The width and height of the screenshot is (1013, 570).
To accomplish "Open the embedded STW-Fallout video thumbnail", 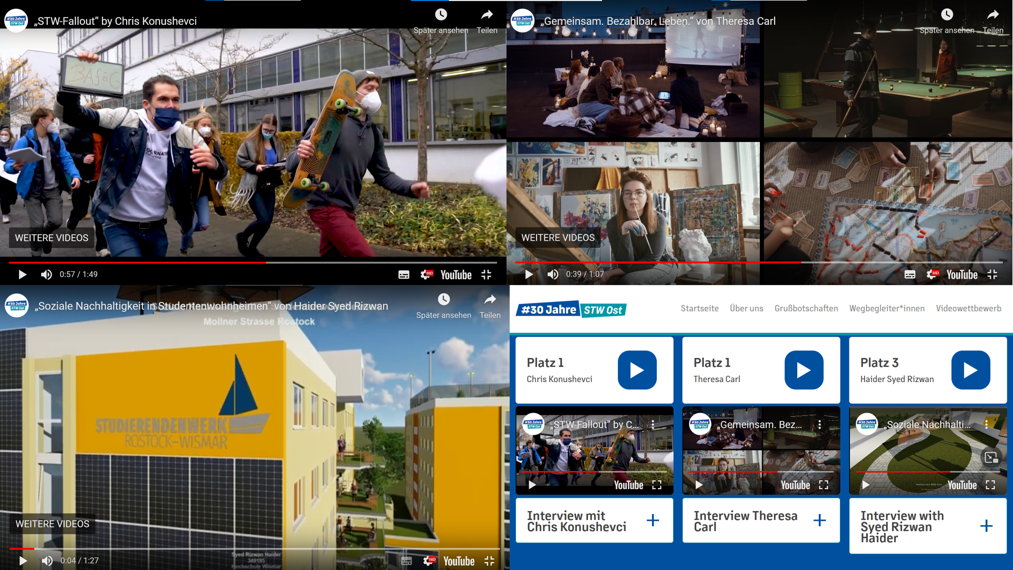I will tap(594, 451).
